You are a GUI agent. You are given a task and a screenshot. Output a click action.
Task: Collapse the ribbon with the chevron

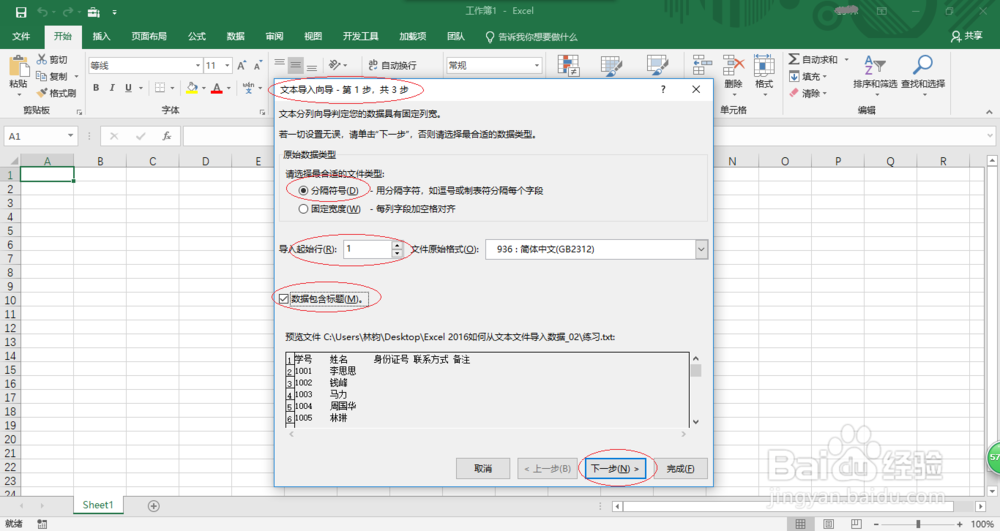tap(989, 112)
